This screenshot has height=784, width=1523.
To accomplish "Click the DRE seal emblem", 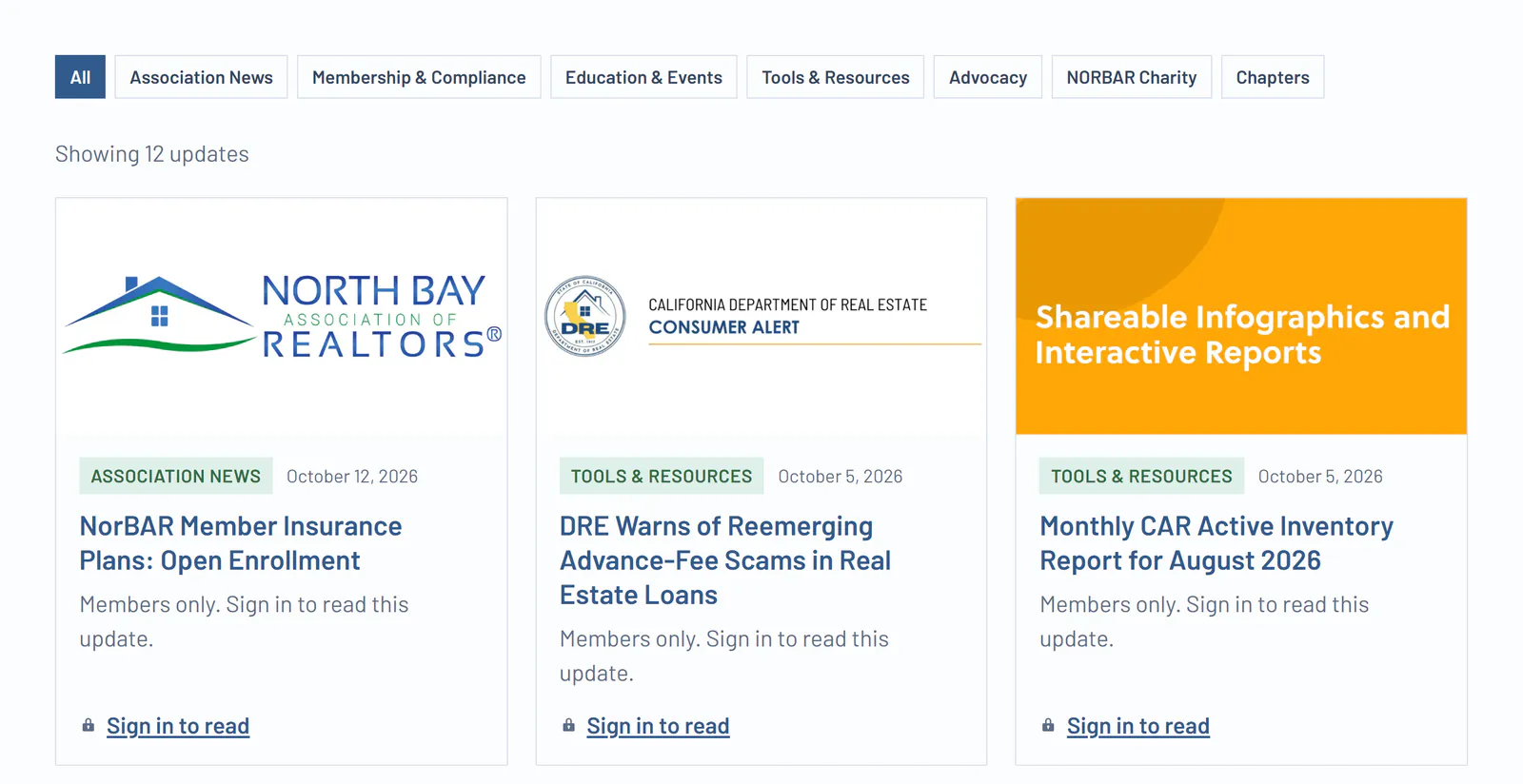I will 585,316.
